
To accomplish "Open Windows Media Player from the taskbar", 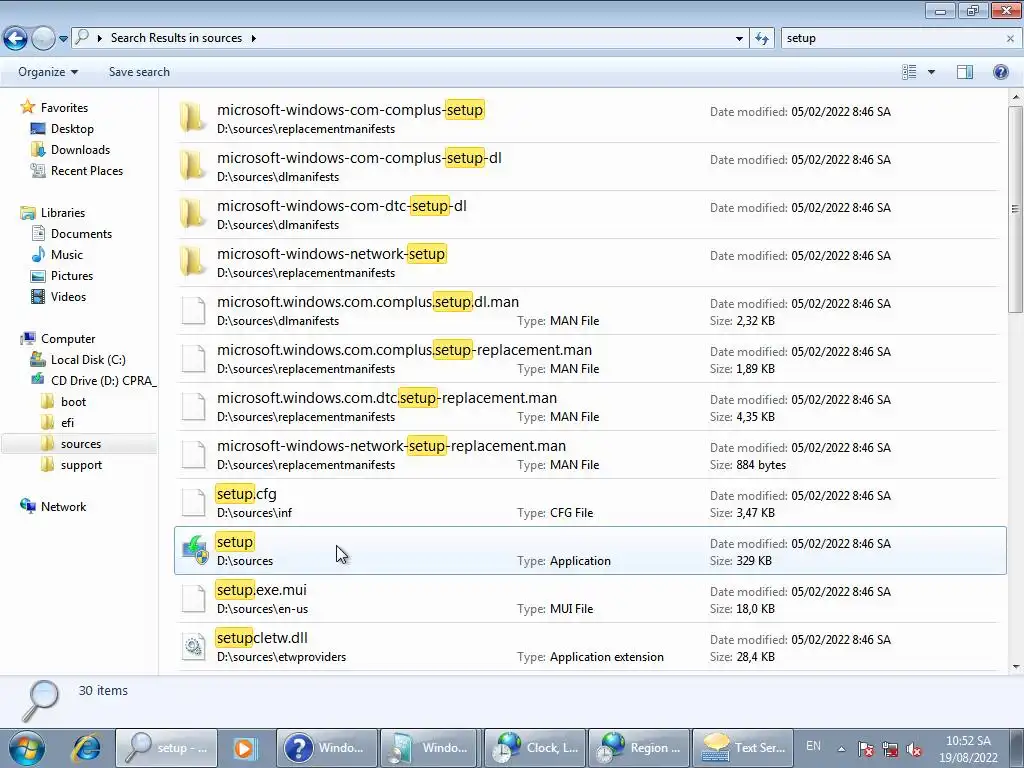I will click(x=245, y=748).
